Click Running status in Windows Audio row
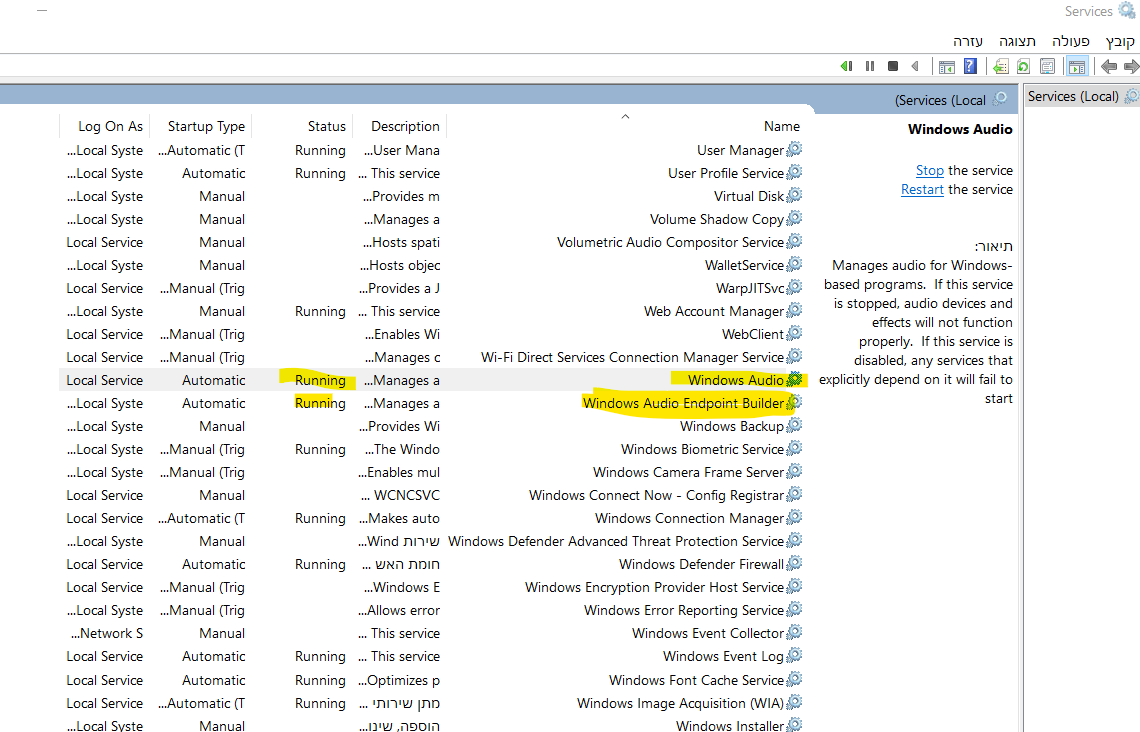 point(320,380)
